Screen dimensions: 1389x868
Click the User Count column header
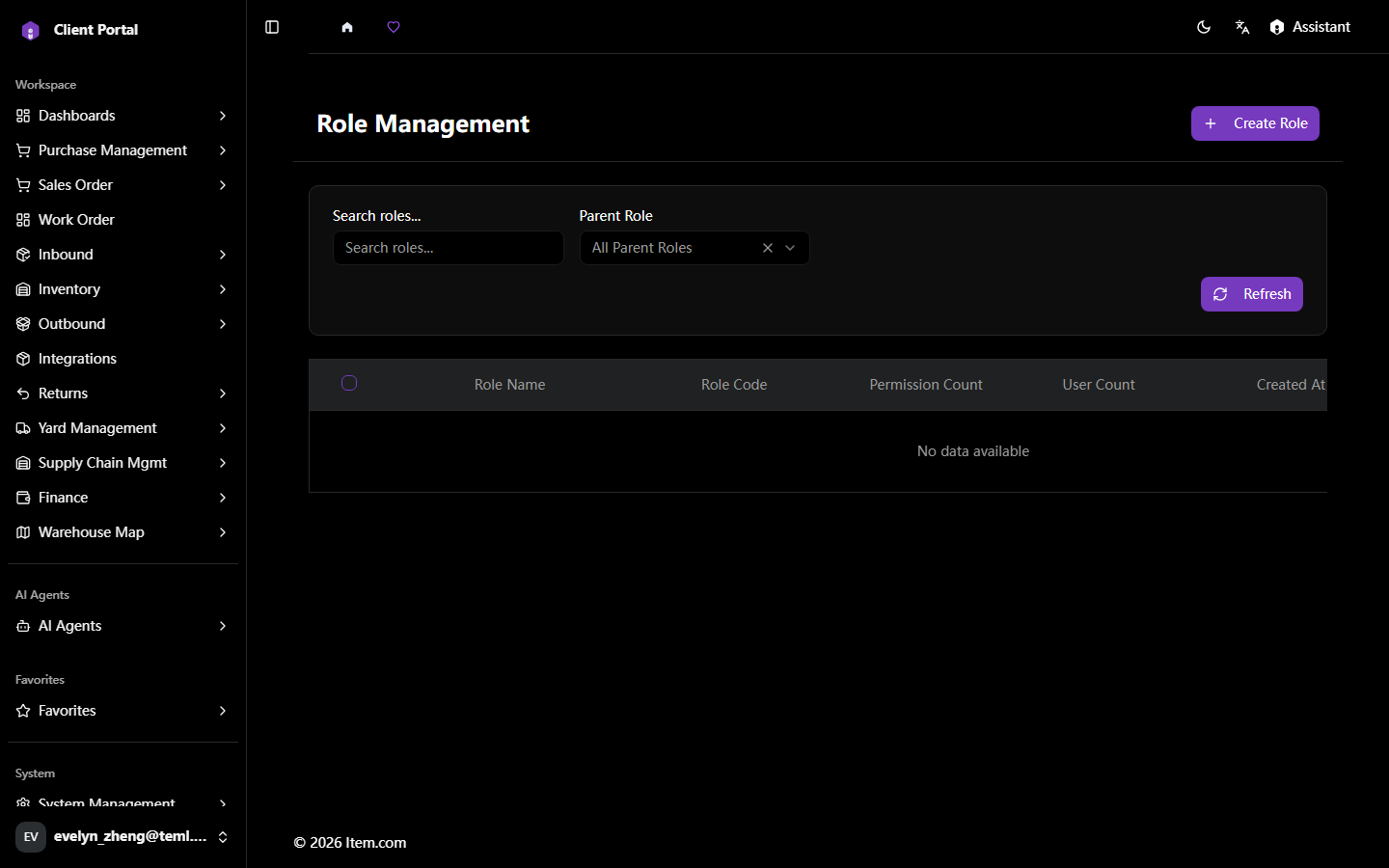tap(1099, 385)
